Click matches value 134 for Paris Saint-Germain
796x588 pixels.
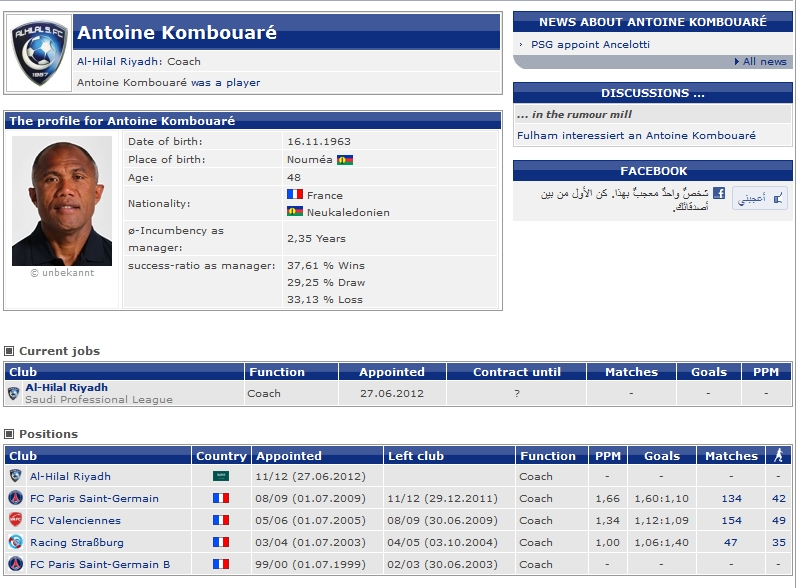pyautogui.click(x=731, y=498)
